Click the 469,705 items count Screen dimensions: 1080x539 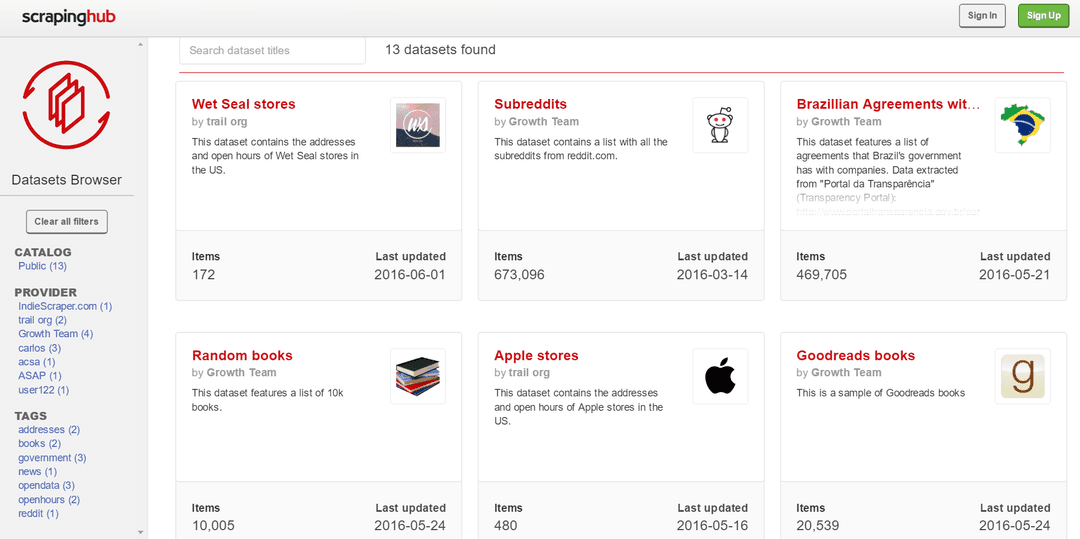(822, 275)
